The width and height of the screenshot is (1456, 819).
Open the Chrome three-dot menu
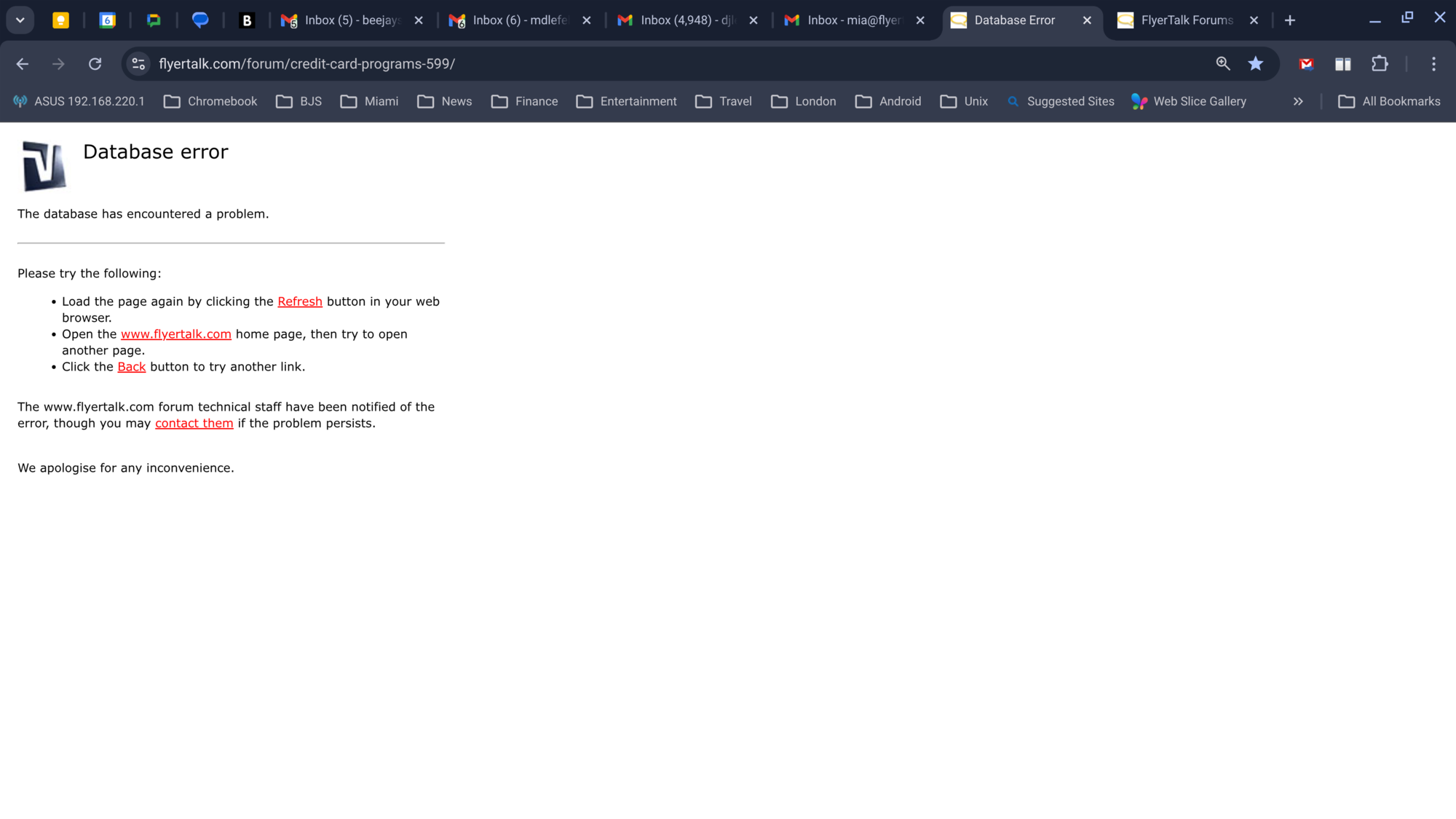[x=1433, y=64]
